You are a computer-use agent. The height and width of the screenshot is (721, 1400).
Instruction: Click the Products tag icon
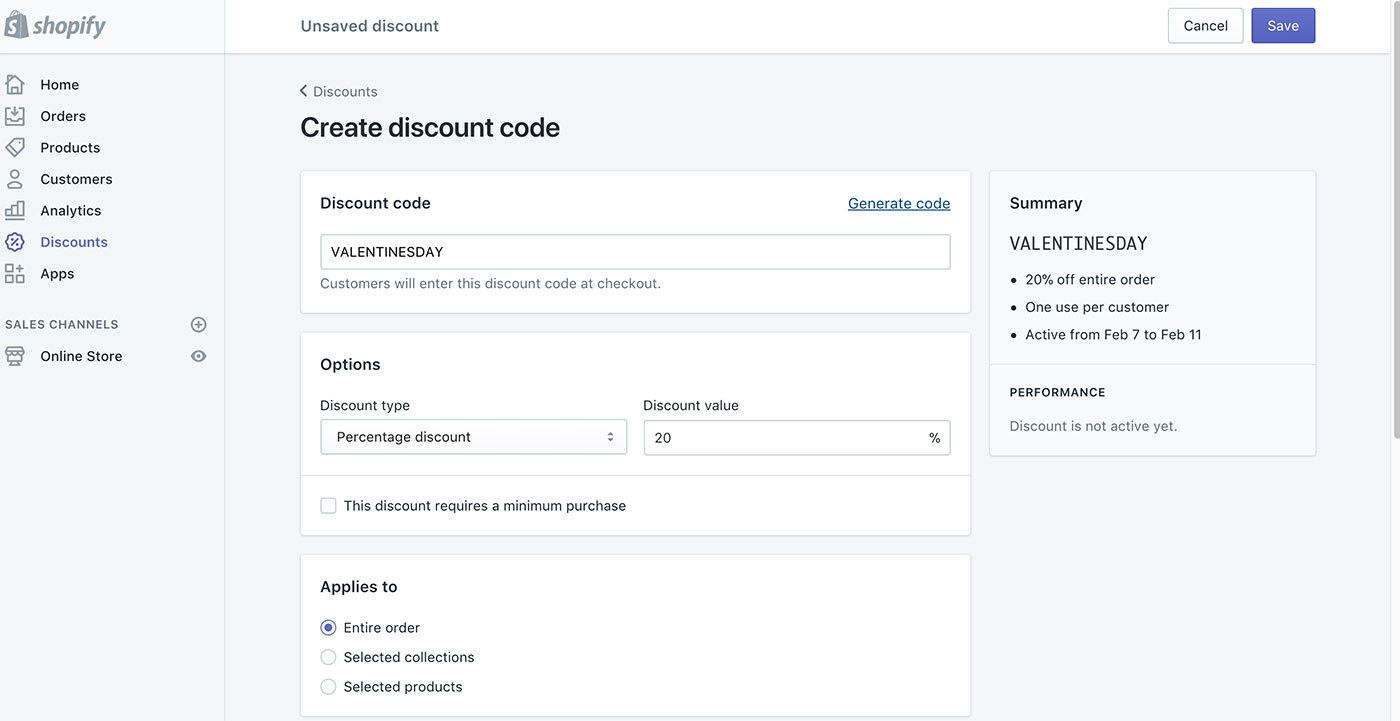coord(15,147)
